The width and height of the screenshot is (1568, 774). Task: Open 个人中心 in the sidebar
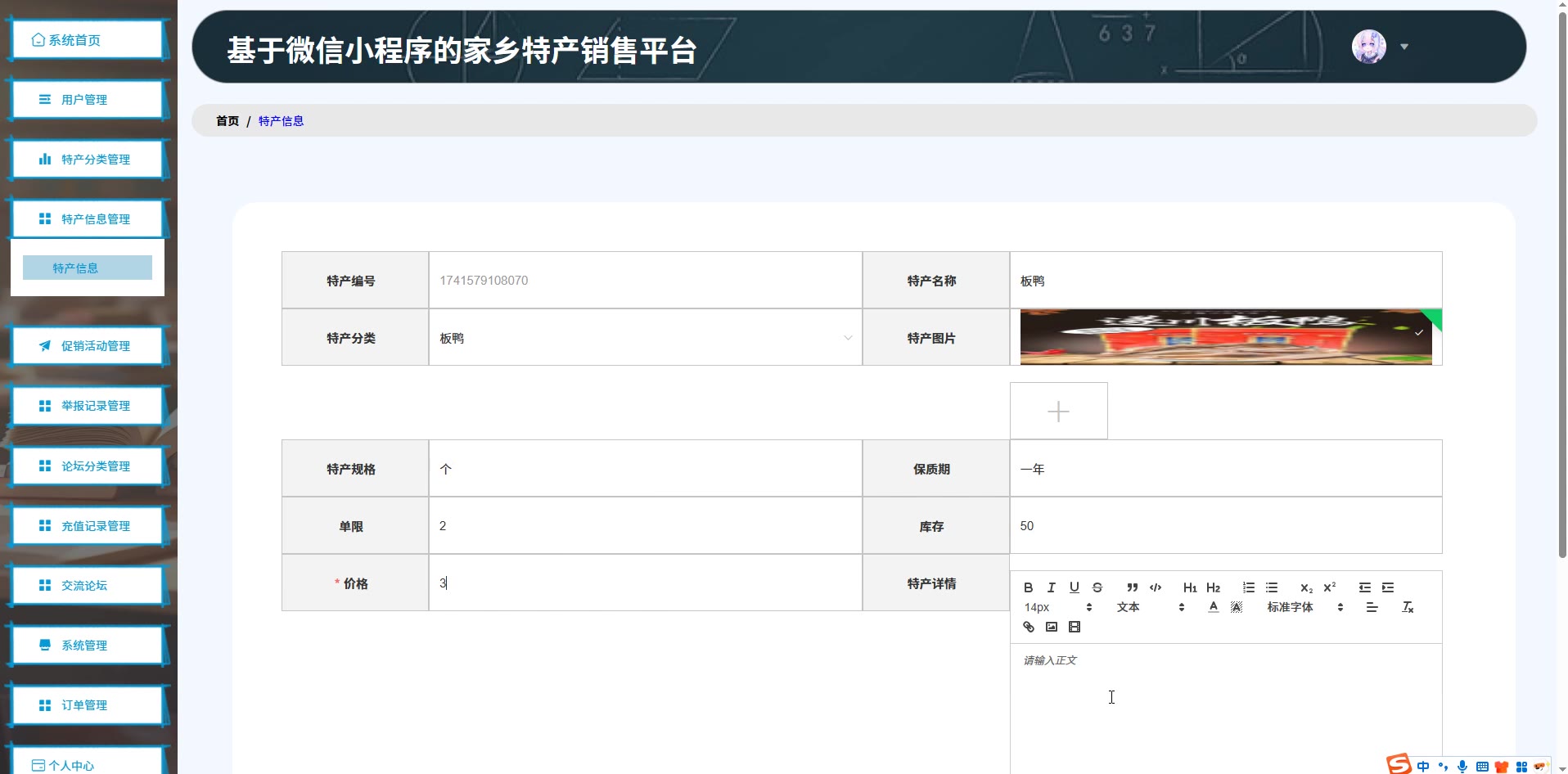point(88,764)
